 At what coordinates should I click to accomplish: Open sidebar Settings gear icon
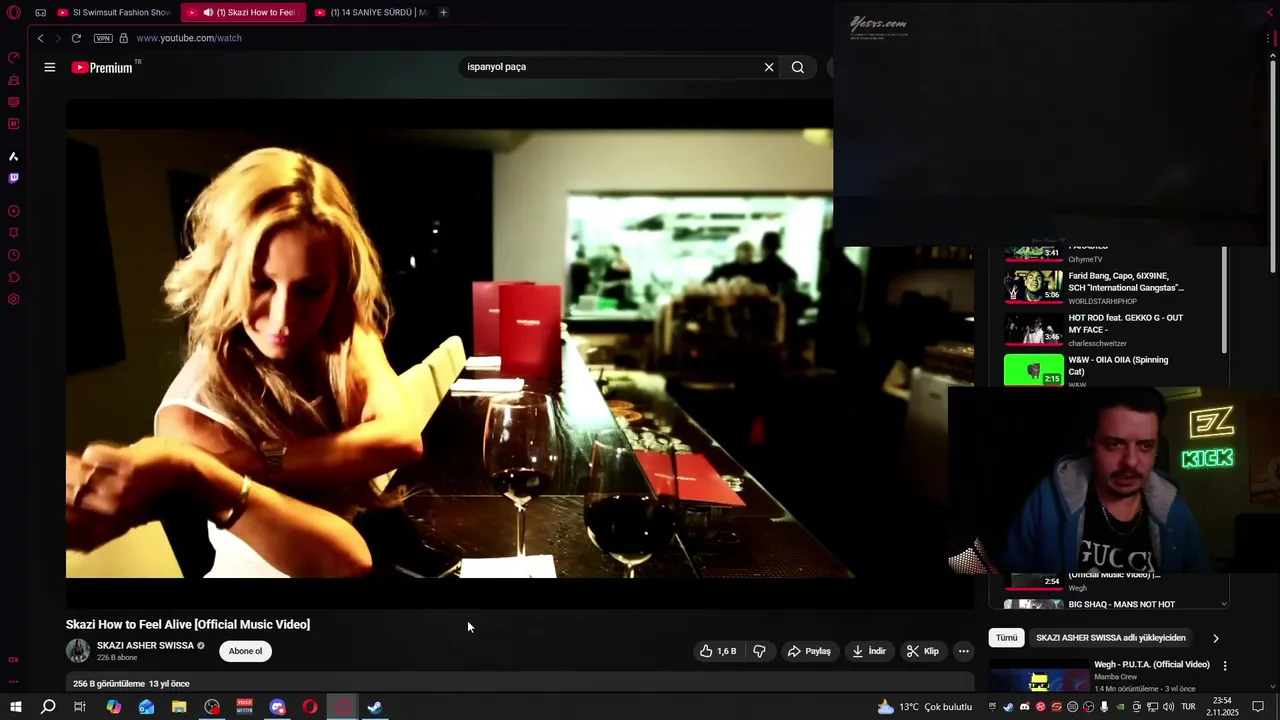(14, 299)
